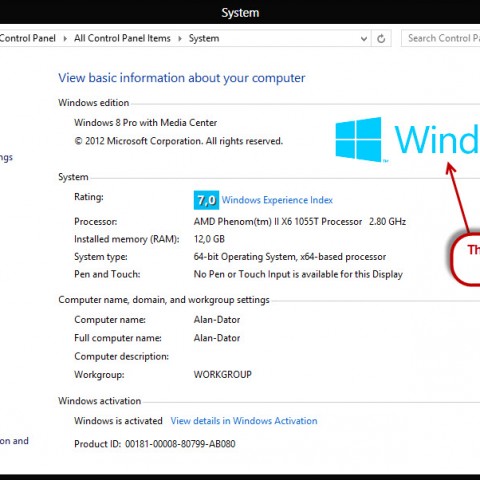The image size is (480, 480).
Task: Click the 2012 Microsoft Corporation copyright line
Action: [178, 141]
